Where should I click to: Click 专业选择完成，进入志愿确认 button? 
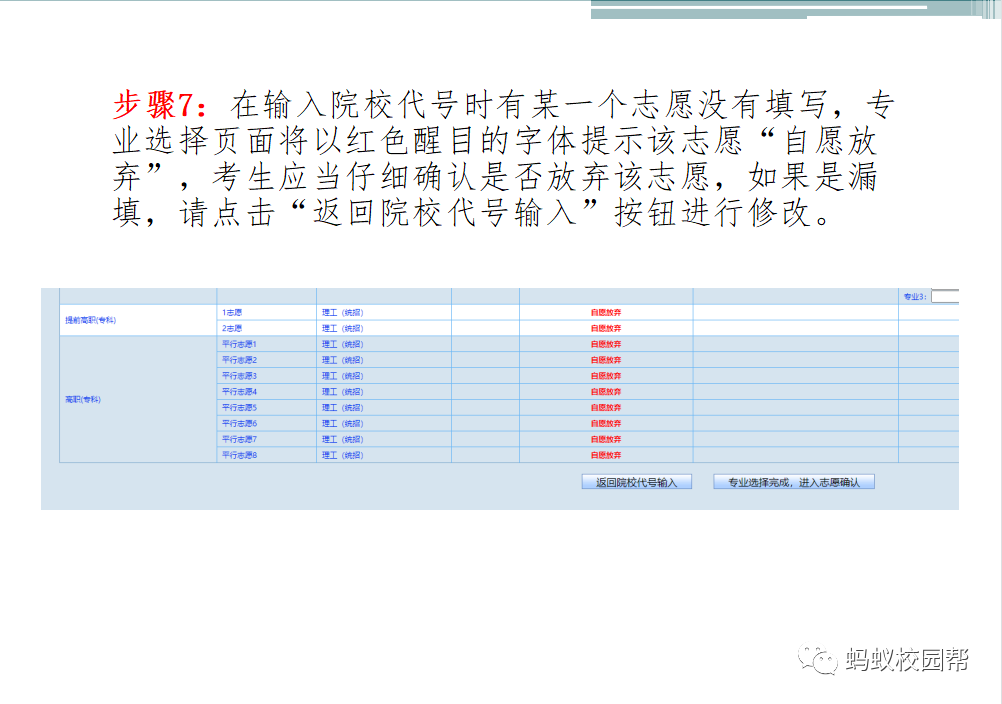tap(794, 482)
